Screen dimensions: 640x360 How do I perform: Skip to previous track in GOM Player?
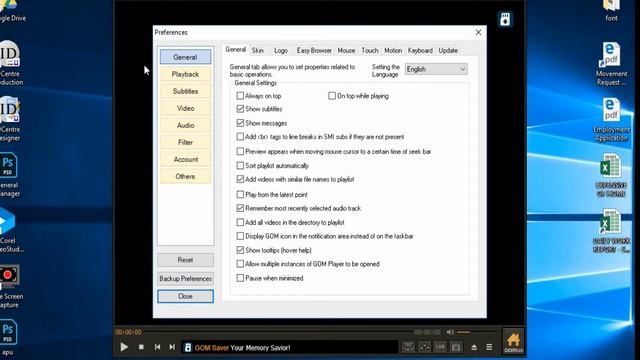click(157, 347)
